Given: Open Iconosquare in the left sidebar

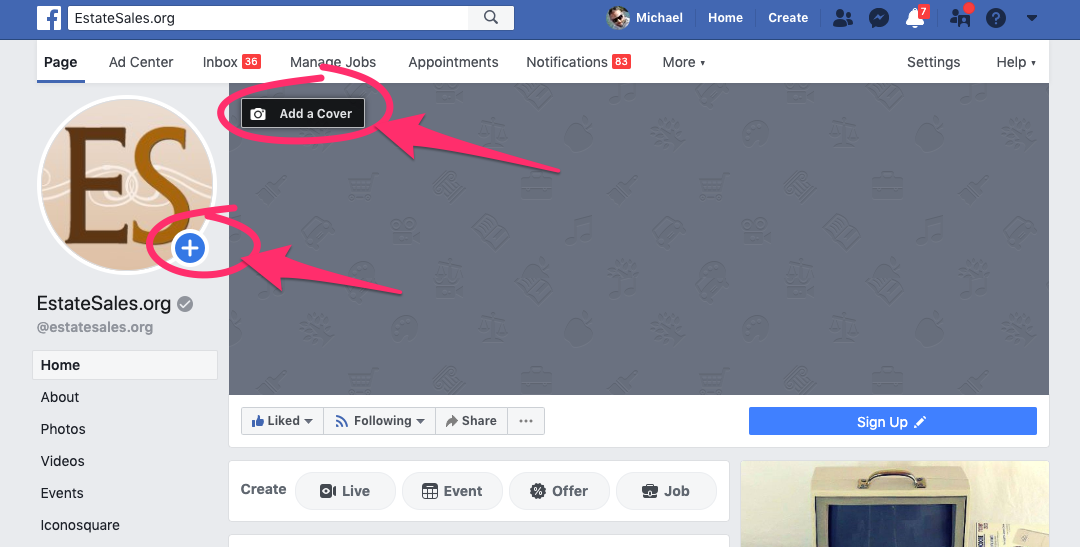Looking at the screenshot, I should click(x=80, y=525).
